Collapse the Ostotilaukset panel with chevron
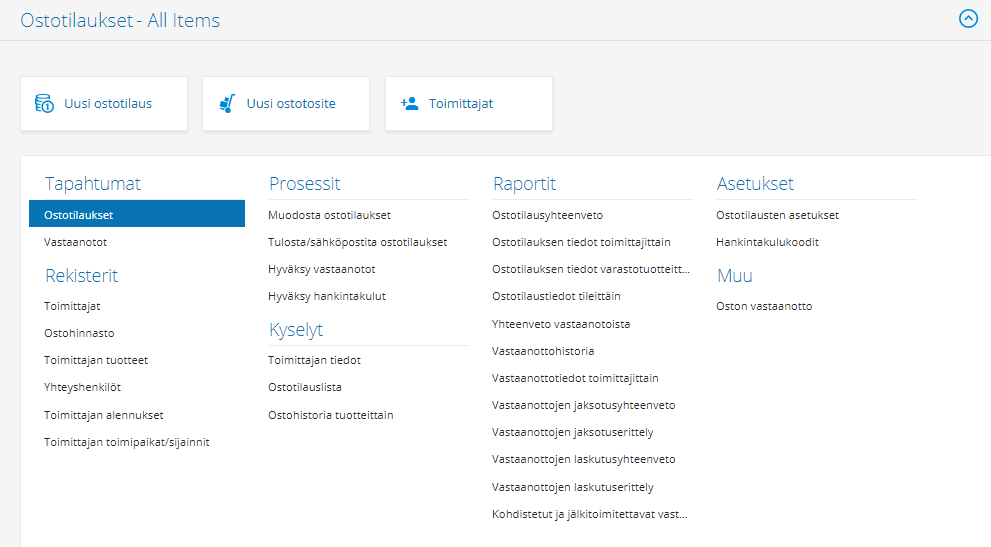 pyautogui.click(x=967, y=19)
